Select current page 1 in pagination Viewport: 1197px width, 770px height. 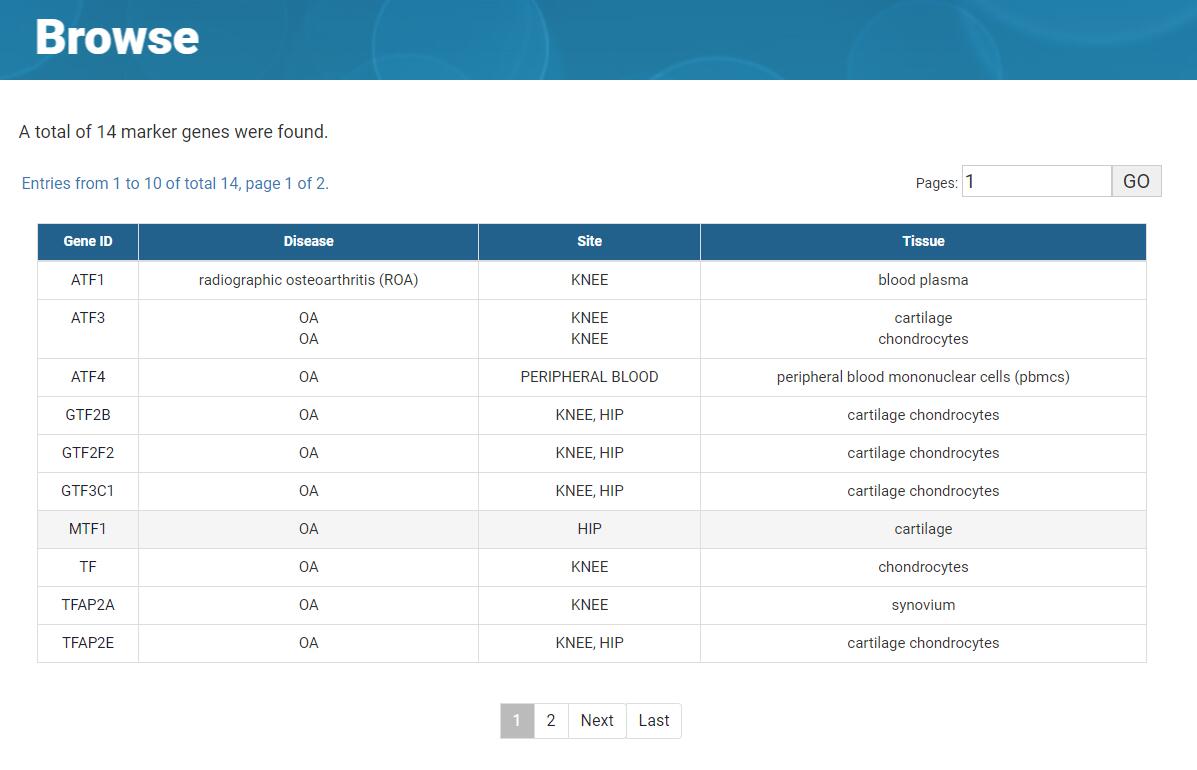(x=517, y=720)
